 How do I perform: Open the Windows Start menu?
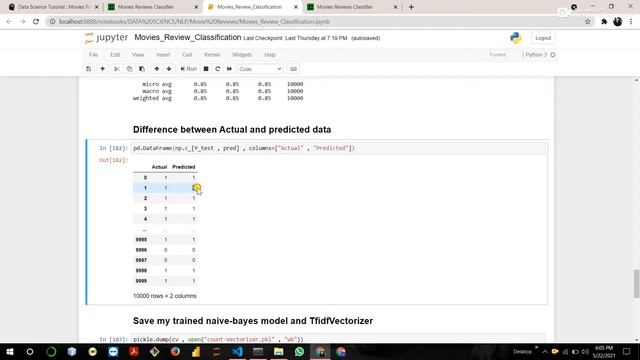point(9,351)
